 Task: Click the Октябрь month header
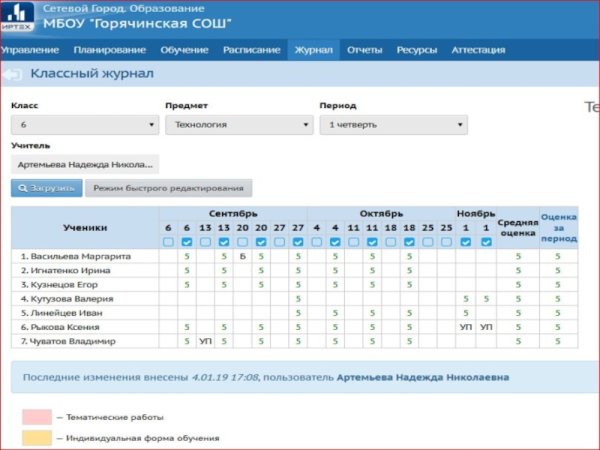[x=381, y=214]
